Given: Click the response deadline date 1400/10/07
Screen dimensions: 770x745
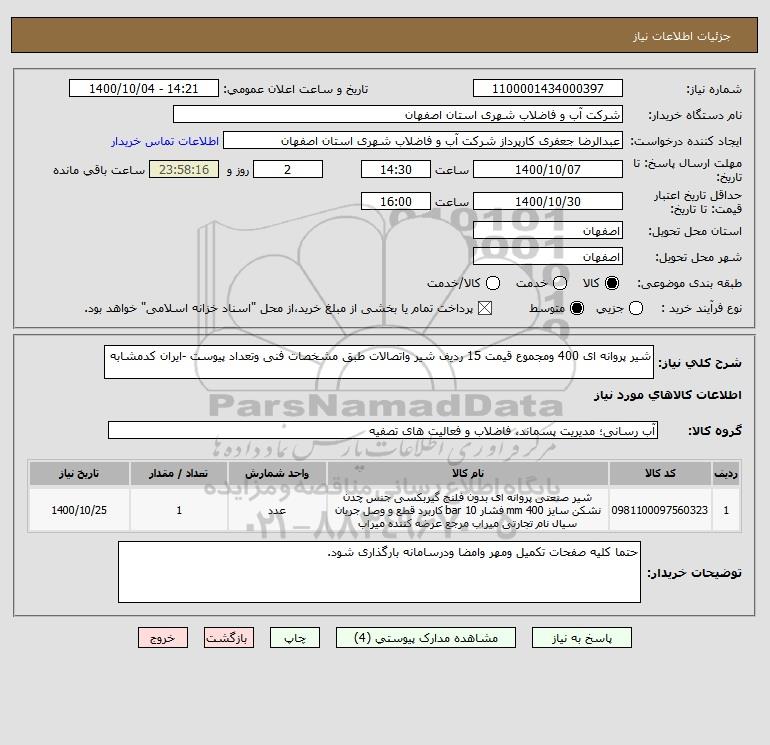Looking at the screenshot, I should click(548, 169).
